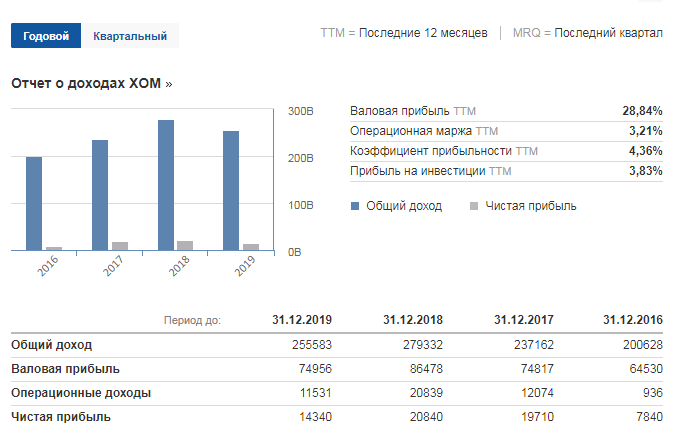
Task: Click the 3,83% value
Action: tap(646, 171)
